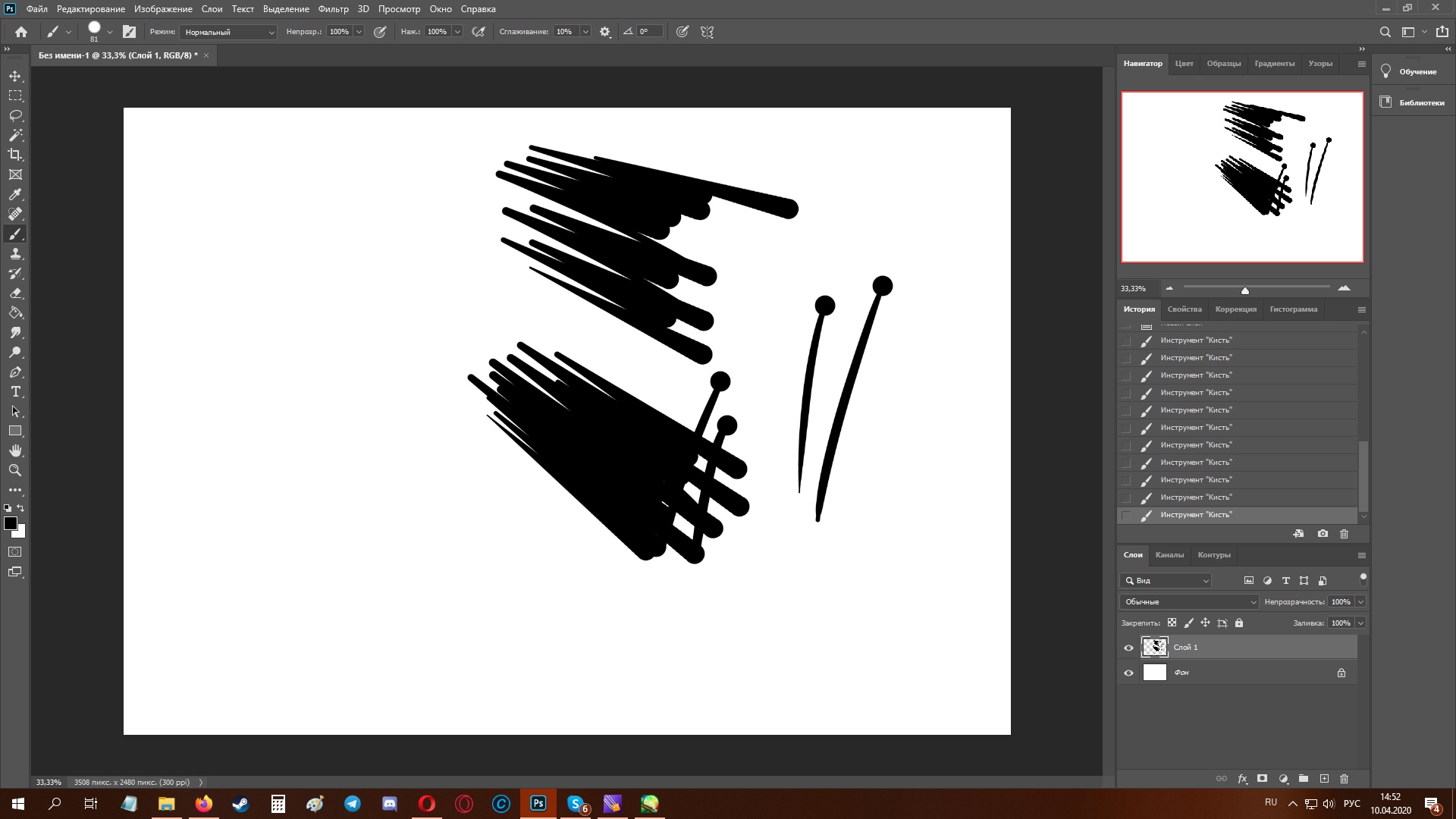Viewport: 1456px width, 819px height.
Task: Click the camera icon to create history snapshot
Action: pyautogui.click(x=1323, y=534)
